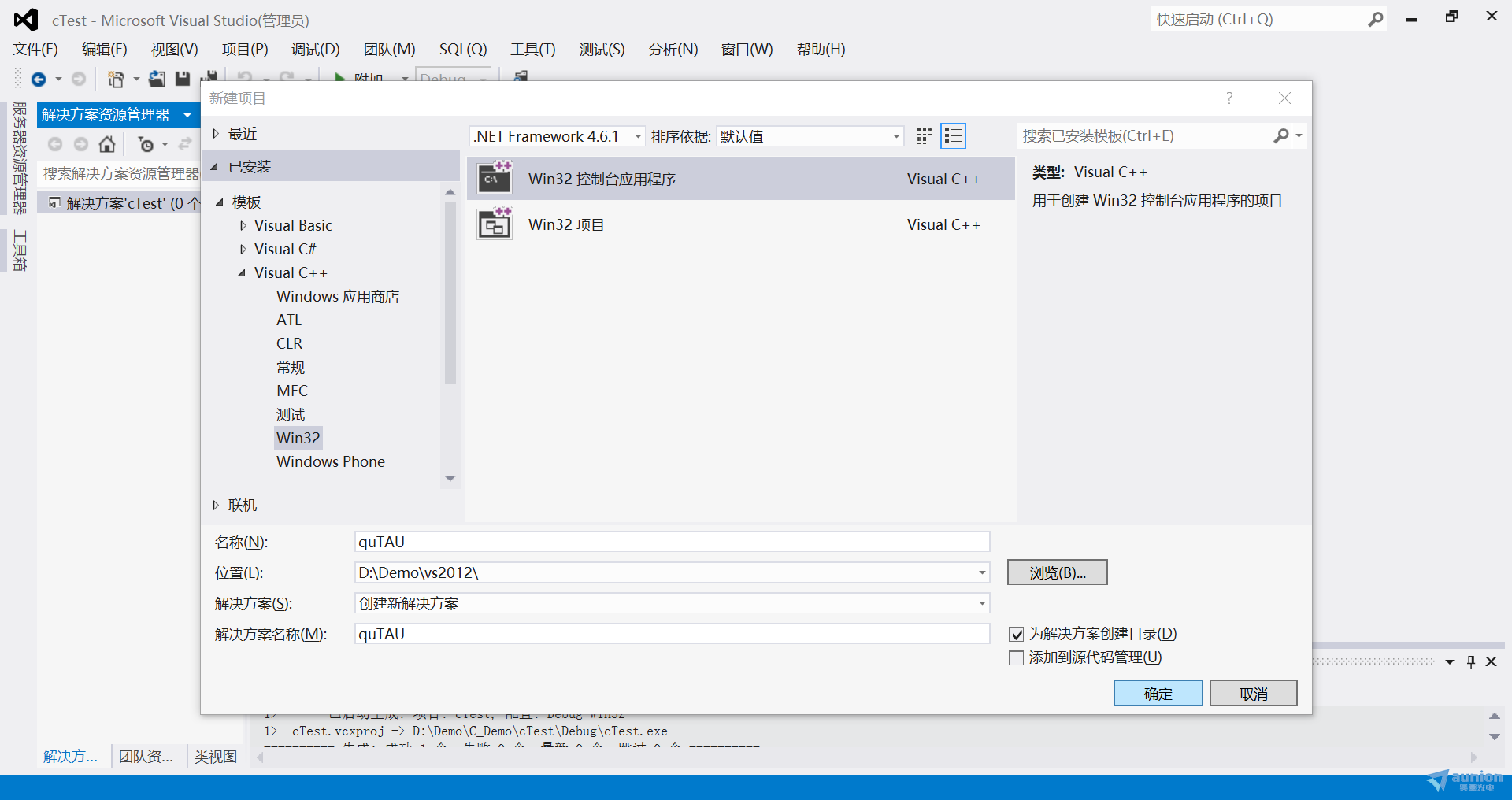The height and width of the screenshot is (800, 1512).
Task: Switch to the 类视图 tab
Action: click(216, 757)
